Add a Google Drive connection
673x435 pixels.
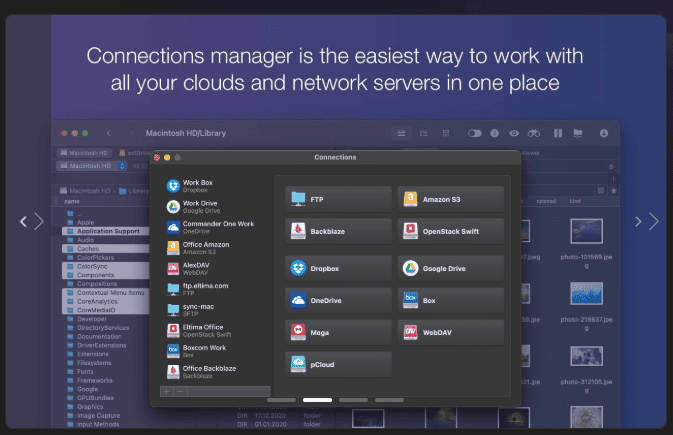pos(450,268)
